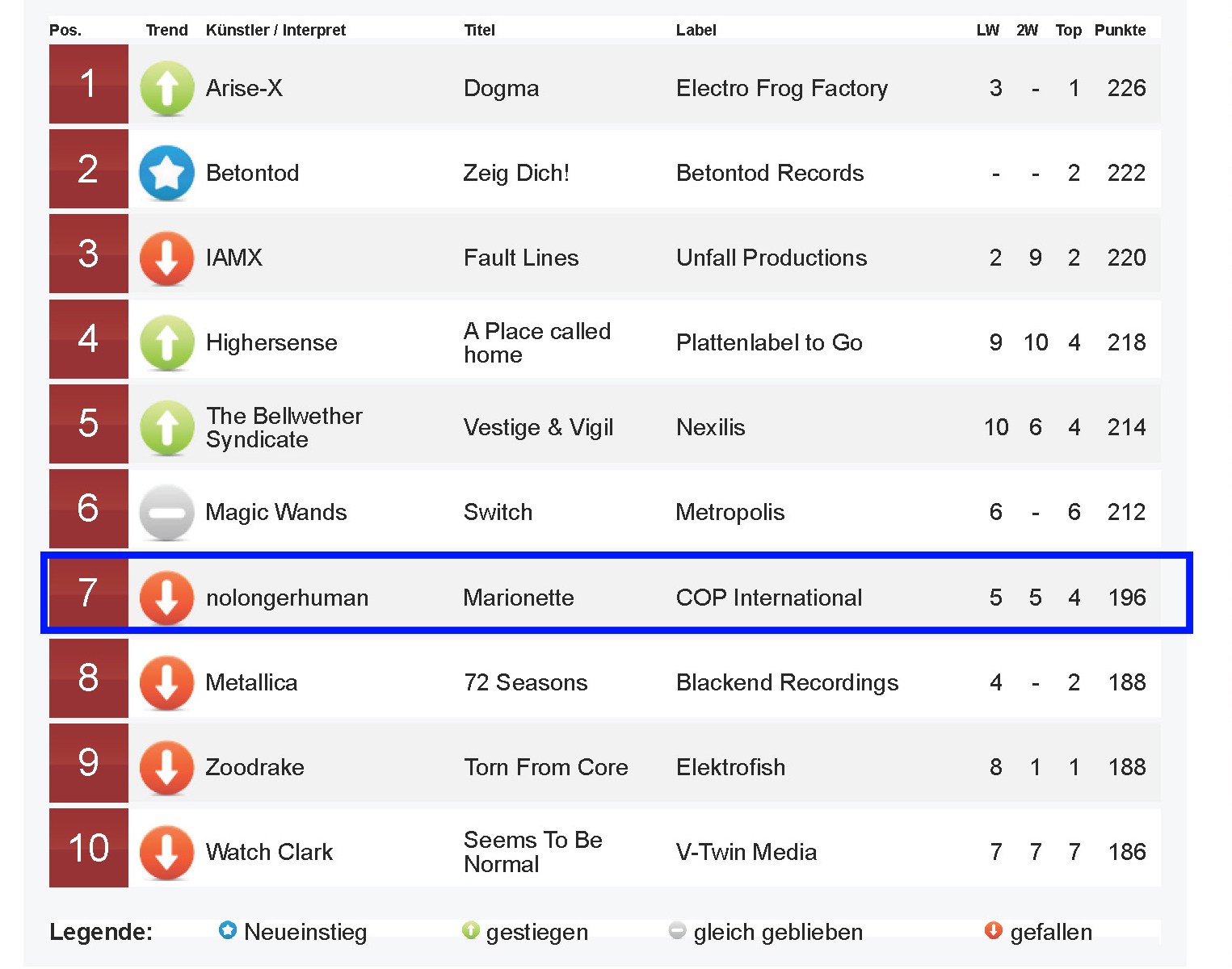Click the Neueinstieg star icon in the legend

[228, 931]
